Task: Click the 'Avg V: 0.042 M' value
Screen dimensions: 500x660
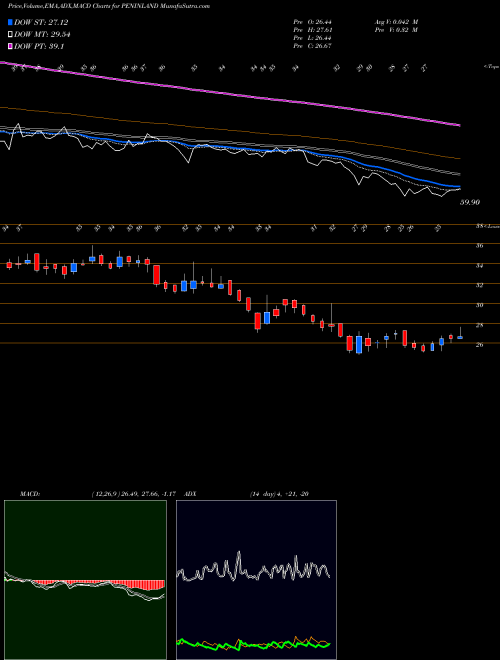Action: pyautogui.click(x=396, y=21)
